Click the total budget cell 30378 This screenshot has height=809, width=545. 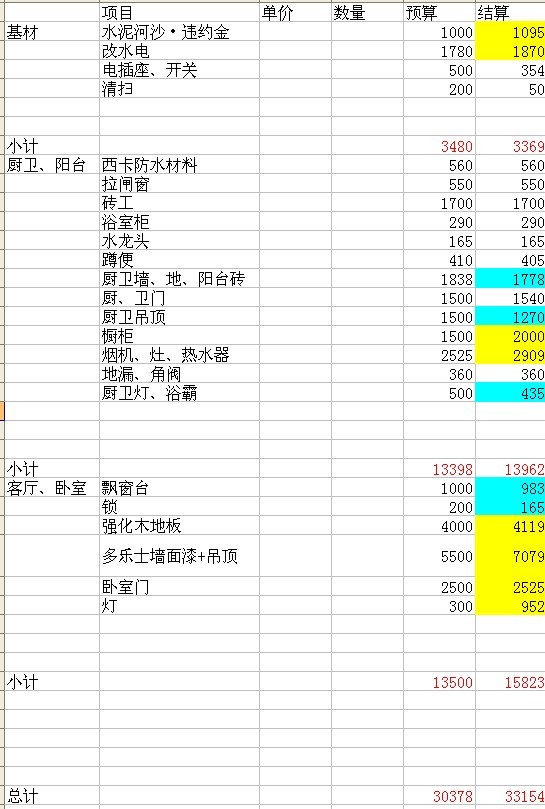coord(439,796)
